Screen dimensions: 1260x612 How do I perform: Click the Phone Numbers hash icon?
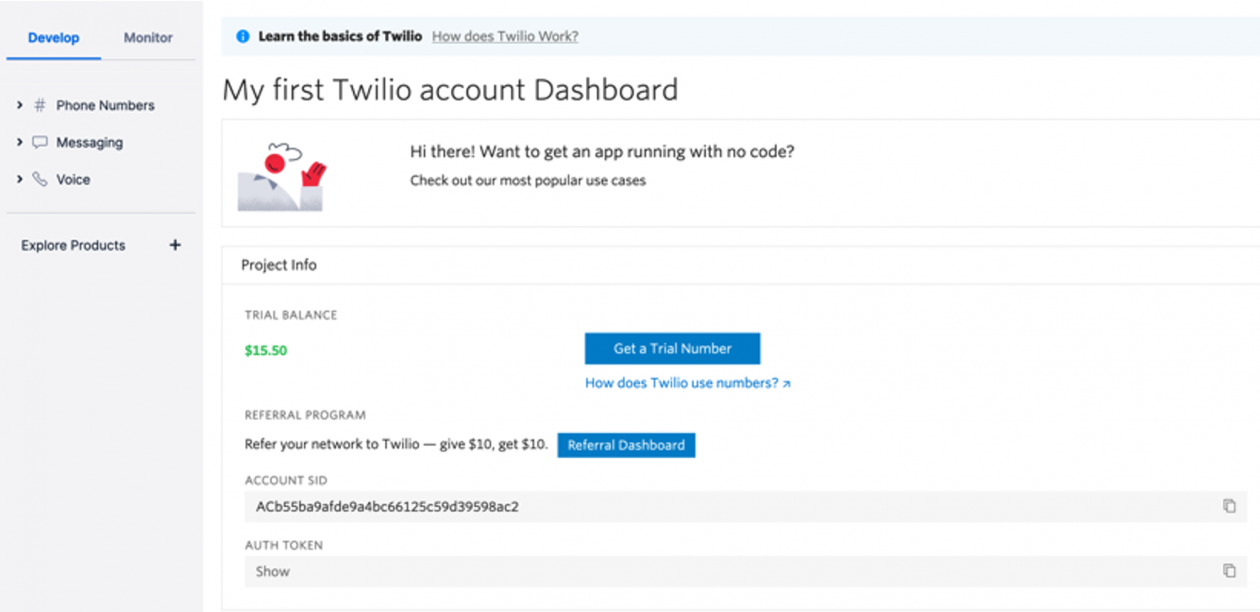tap(40, 105)
